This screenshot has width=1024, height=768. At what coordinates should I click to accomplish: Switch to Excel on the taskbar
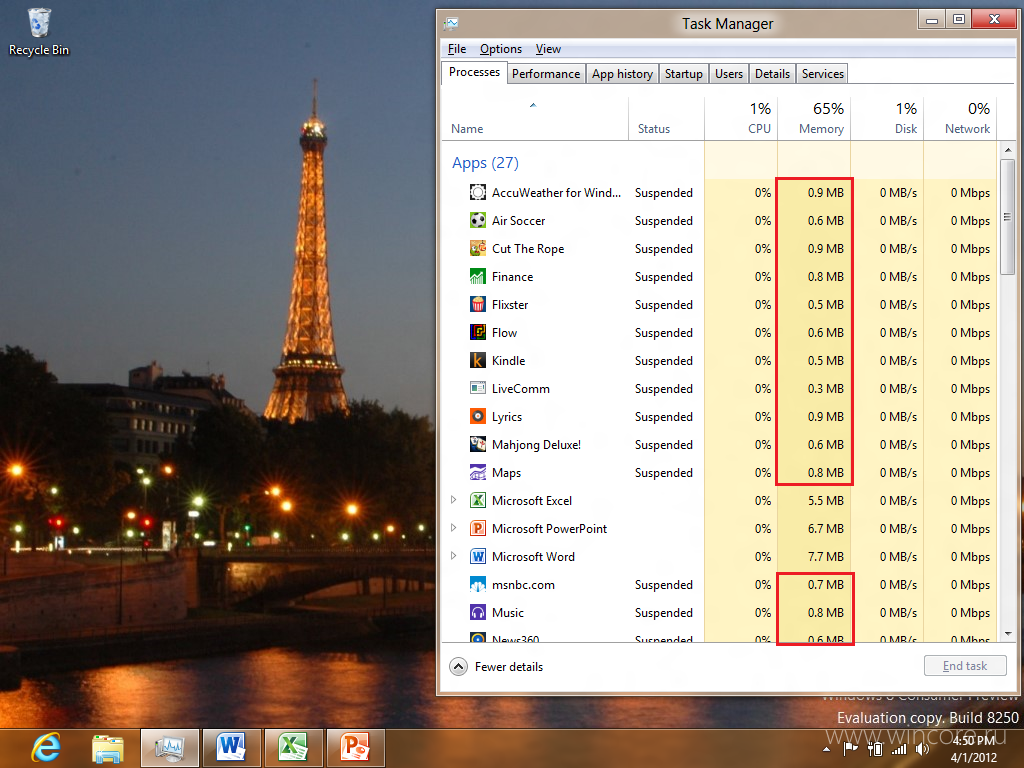pos(293,748)
